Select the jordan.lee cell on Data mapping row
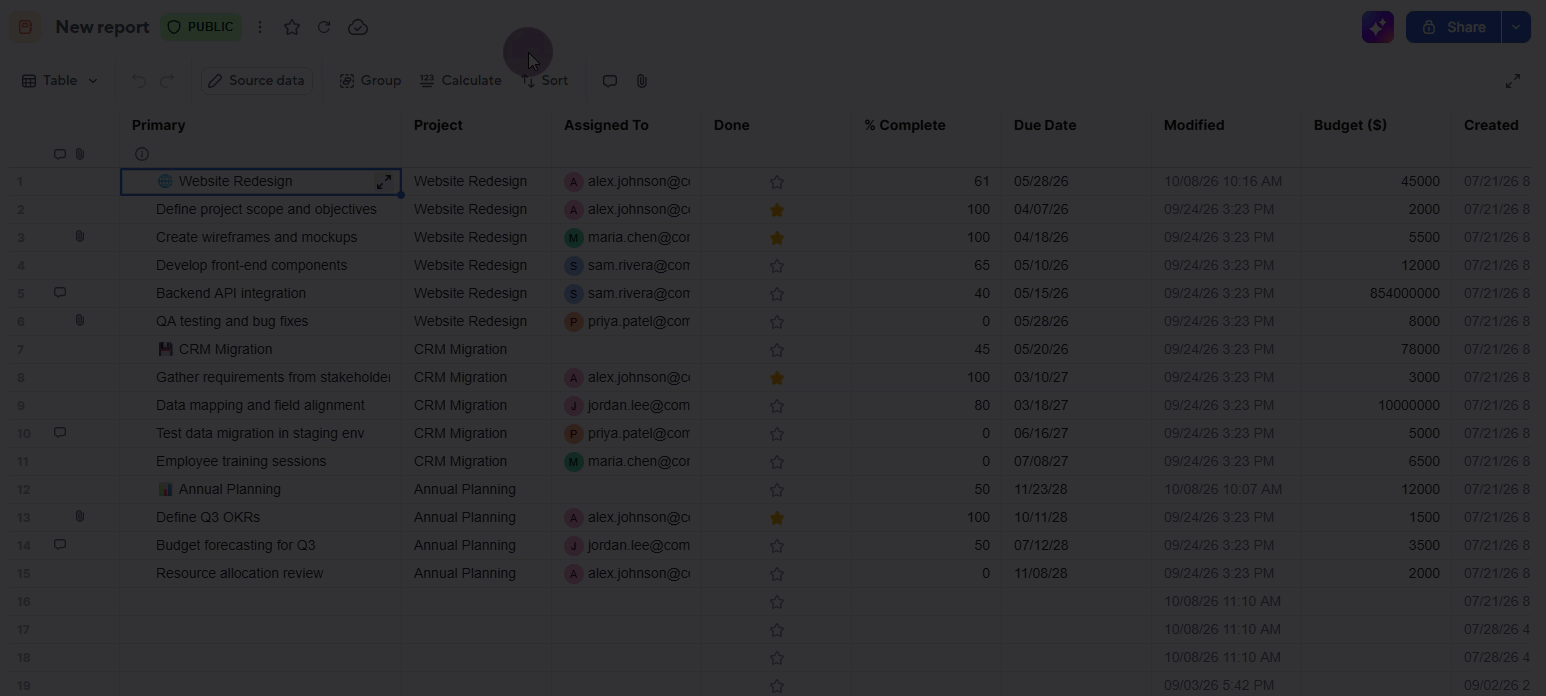 pyautogui.click(x=626, y=405)
